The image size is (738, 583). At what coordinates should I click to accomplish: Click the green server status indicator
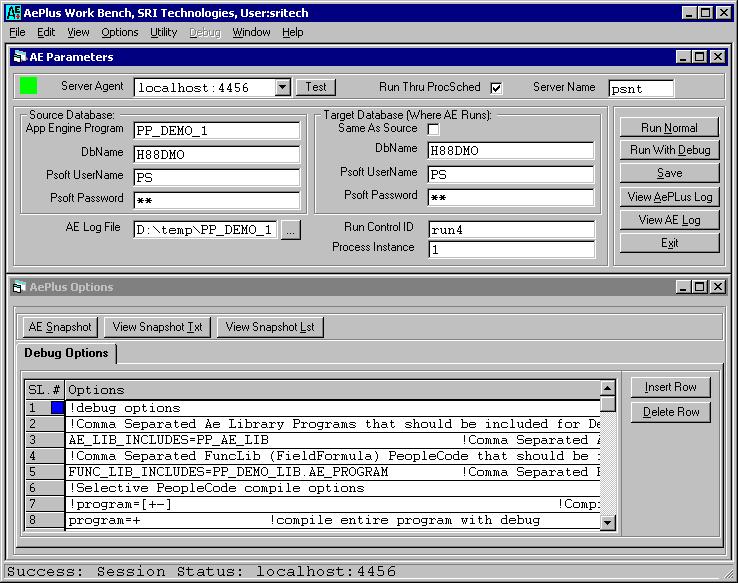pyautogui.click(x=28, y=86)
